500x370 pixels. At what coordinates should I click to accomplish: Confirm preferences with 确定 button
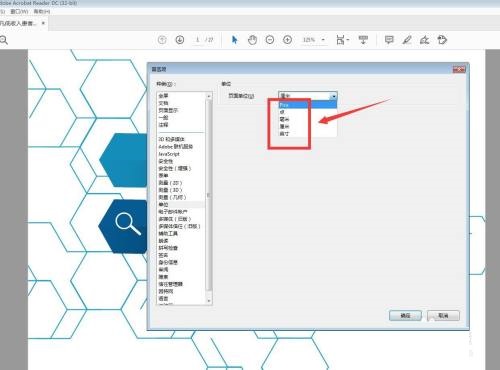pos(405,315)
